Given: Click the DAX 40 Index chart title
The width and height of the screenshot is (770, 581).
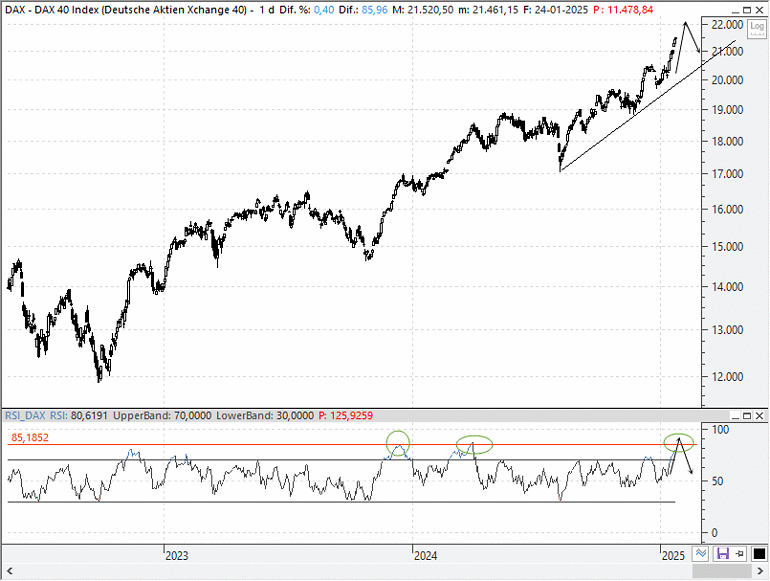Looking at the screenshot, I should [x=126, y=10].
